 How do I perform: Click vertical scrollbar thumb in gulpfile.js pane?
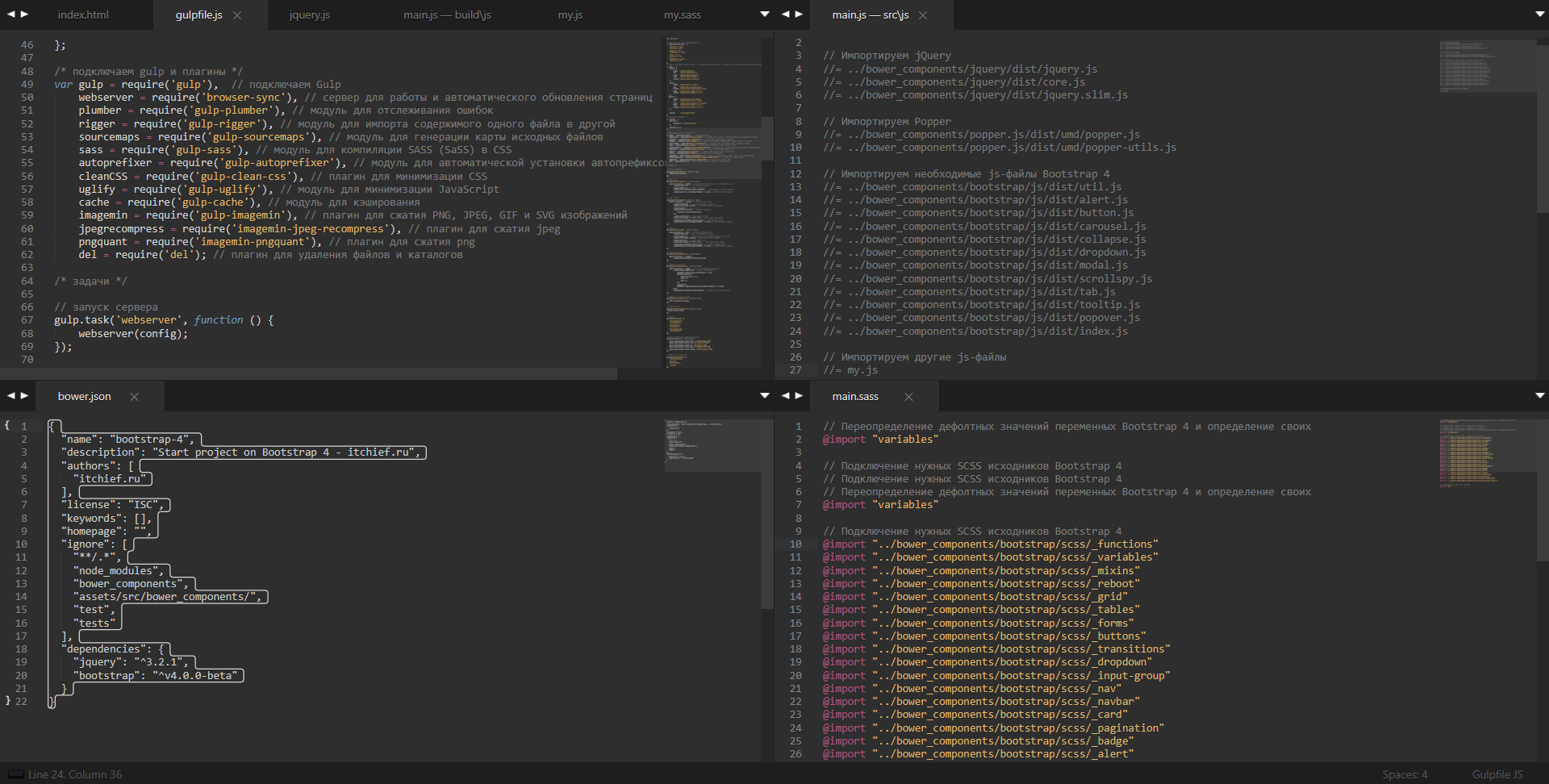(768, 138)
